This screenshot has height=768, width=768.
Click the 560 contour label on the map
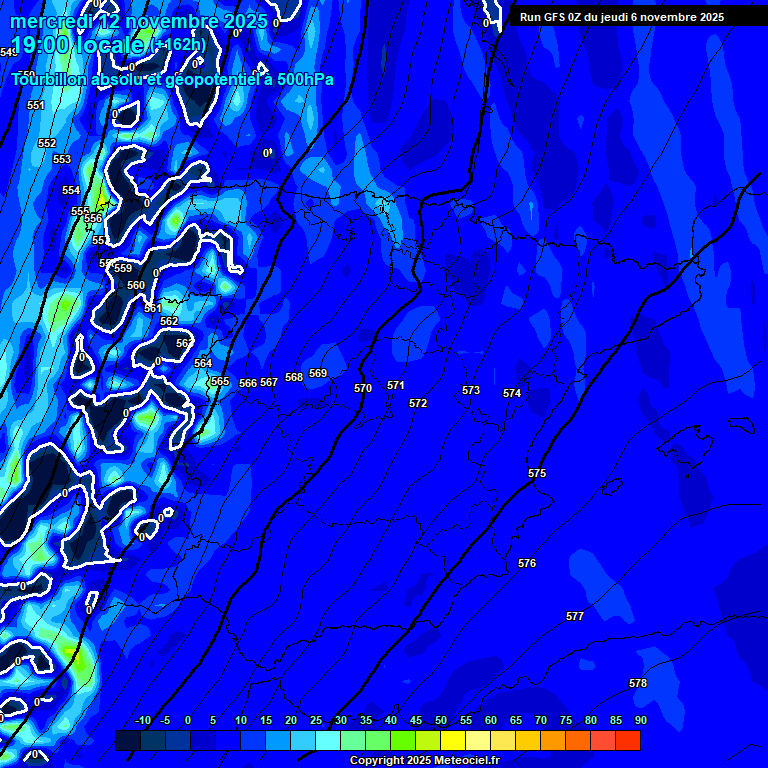136,286
